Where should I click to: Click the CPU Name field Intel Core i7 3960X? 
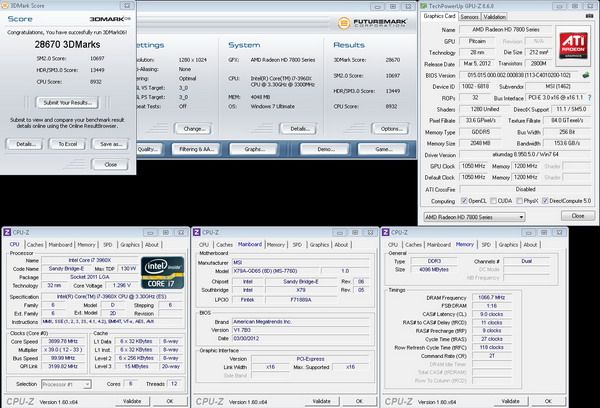(90, 260)
